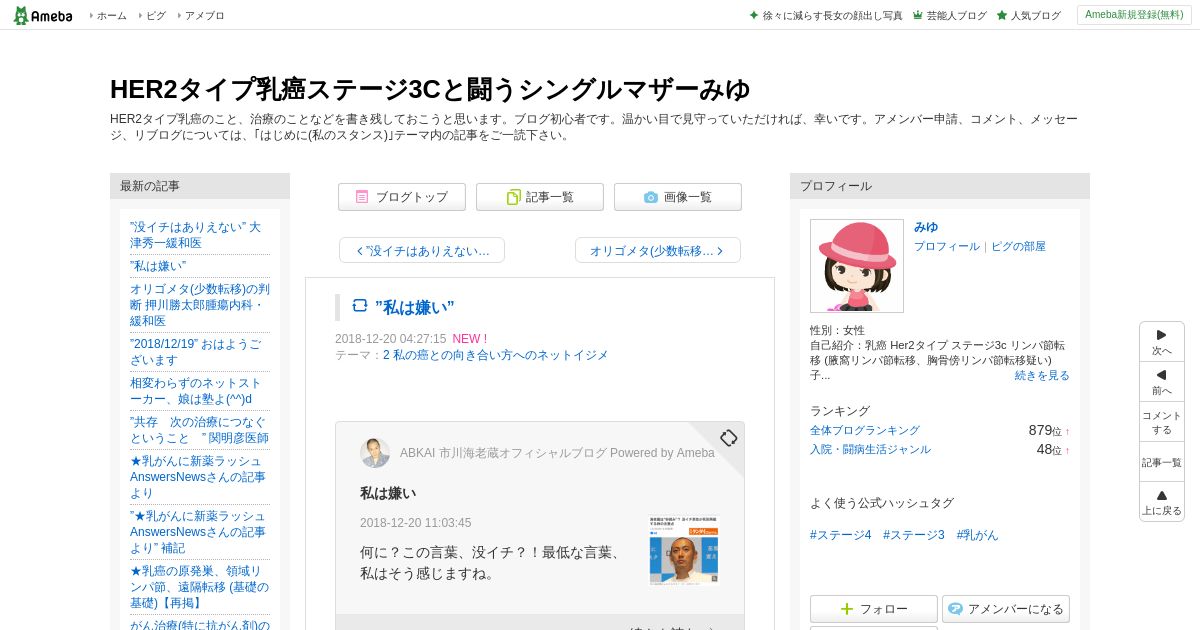Click reblog icon beside article title
Viewport: 1200px width, 630px height.
(360, 306)
